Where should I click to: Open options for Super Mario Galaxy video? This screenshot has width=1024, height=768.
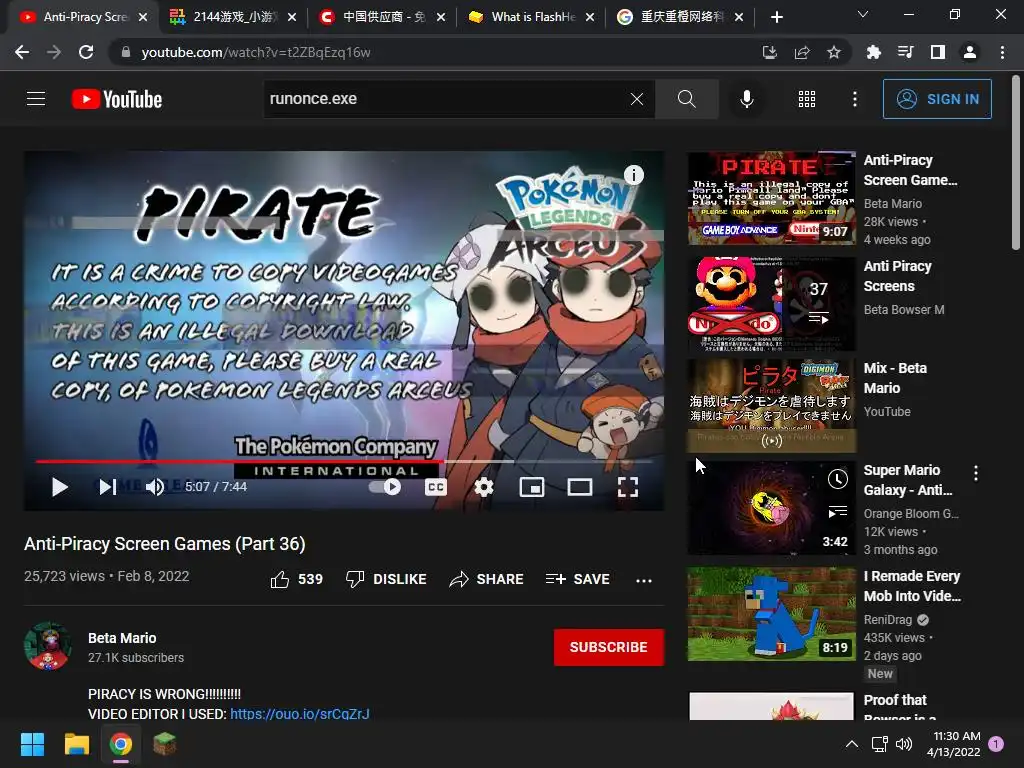(976, 473)
